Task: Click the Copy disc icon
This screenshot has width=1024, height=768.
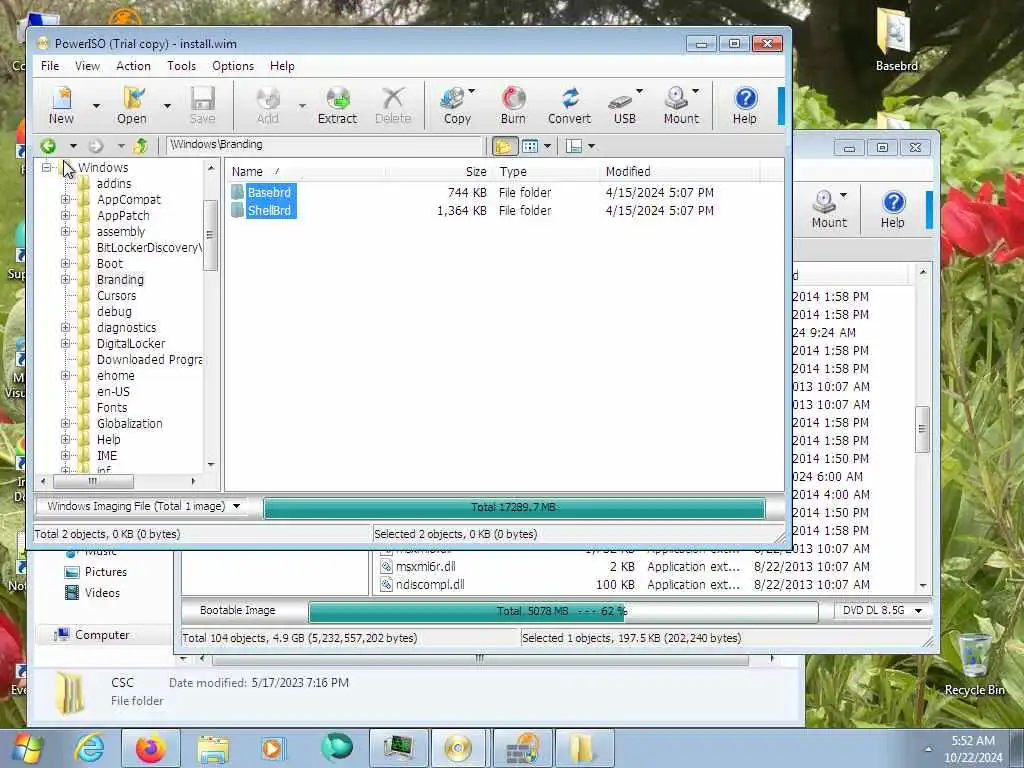Action: click(457, 104)
